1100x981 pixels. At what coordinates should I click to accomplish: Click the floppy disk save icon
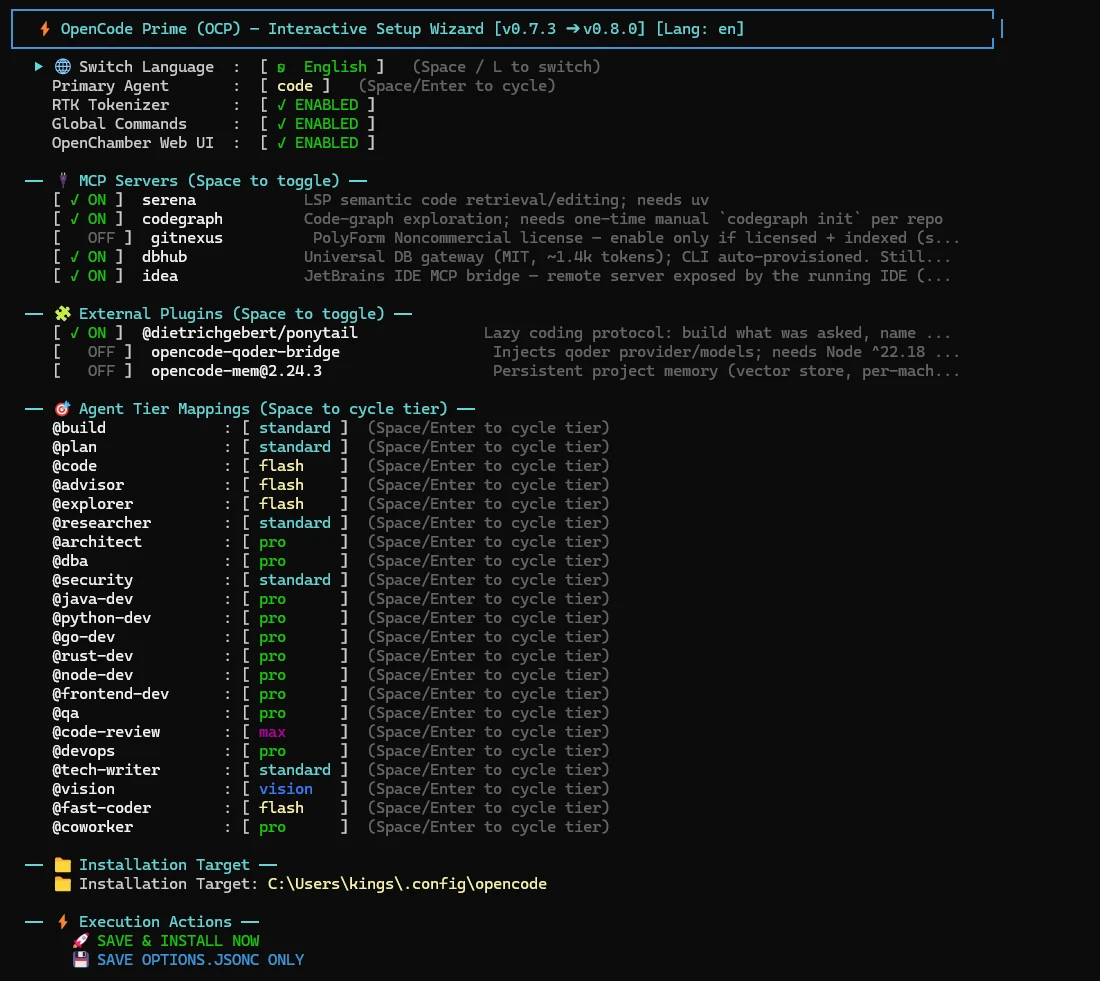pos(81,959)
